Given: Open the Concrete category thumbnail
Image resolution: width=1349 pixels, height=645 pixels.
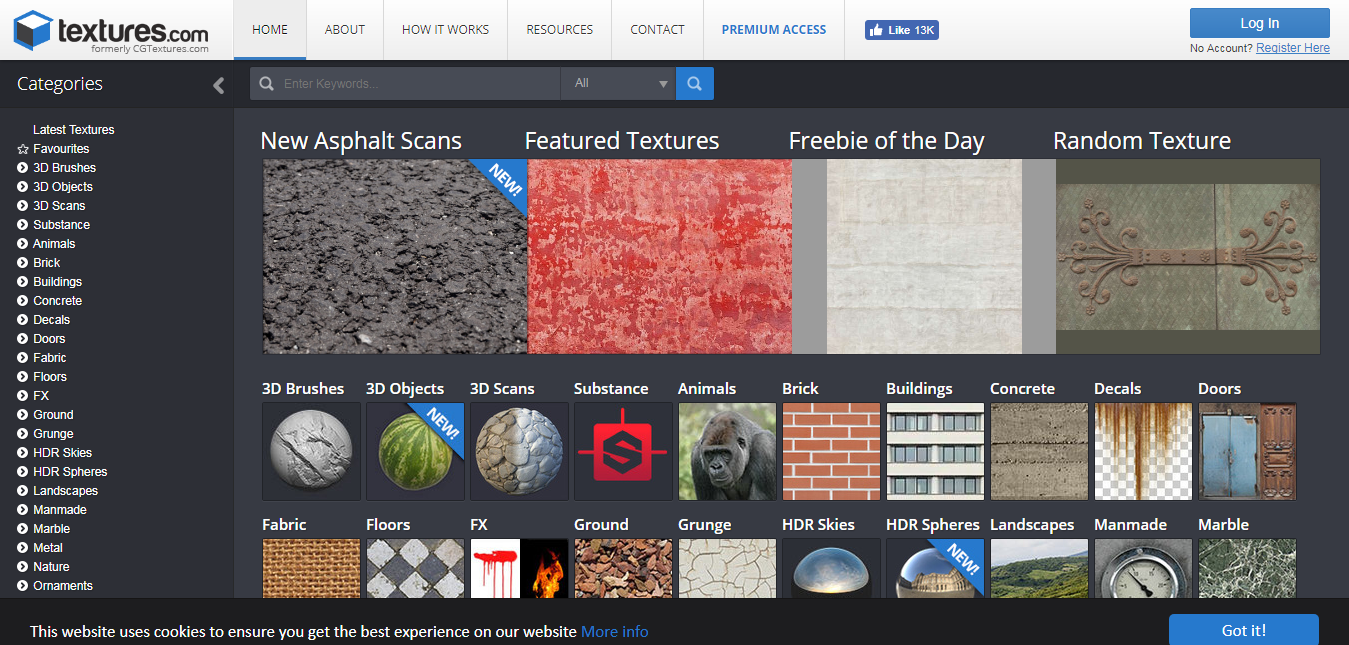Looking at the screenshot, I should (x=1039, y=451).
